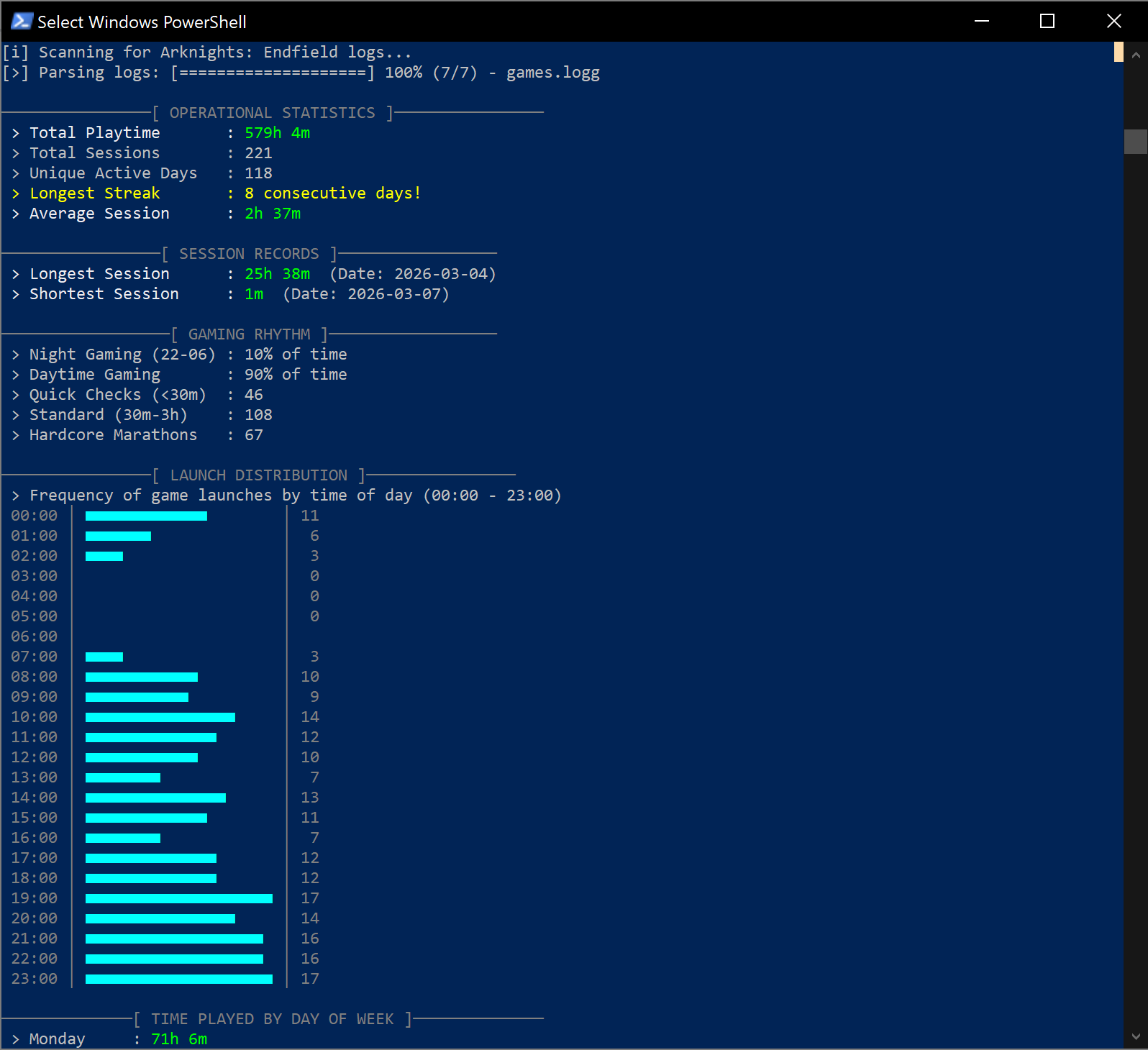This screenshot has height=1050, width=1148.
Task: Click the 21:00 launch bar
Action: click(x=174, y=939)
